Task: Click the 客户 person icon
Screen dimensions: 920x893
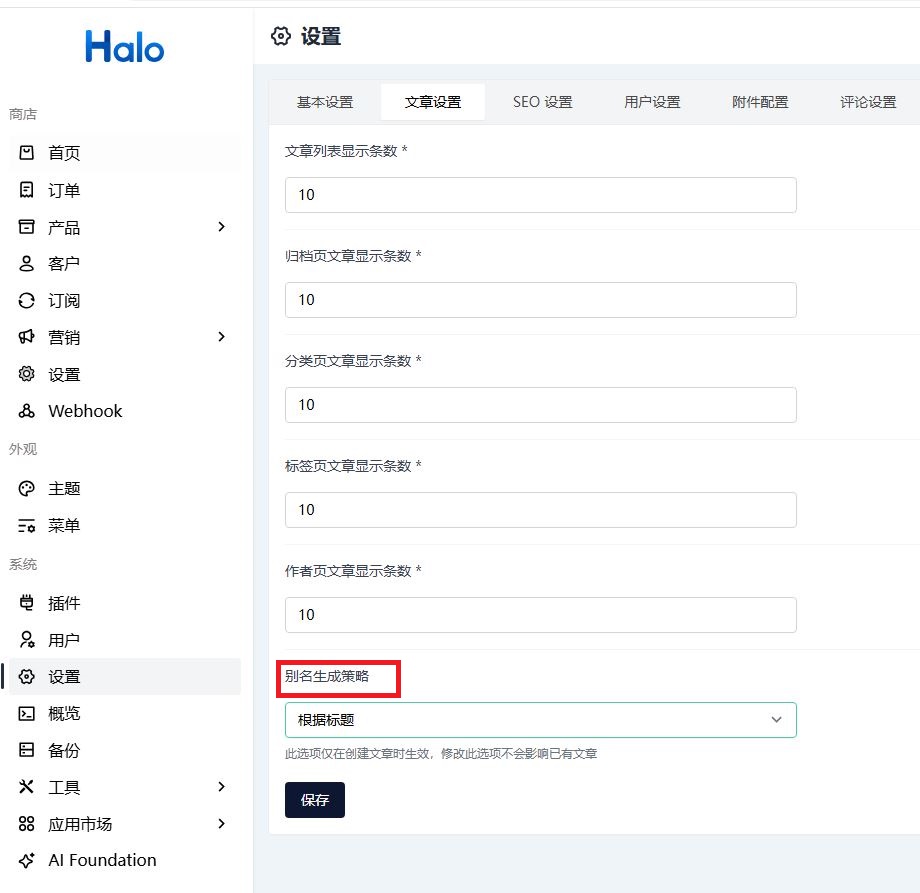Action: point(26,264)
